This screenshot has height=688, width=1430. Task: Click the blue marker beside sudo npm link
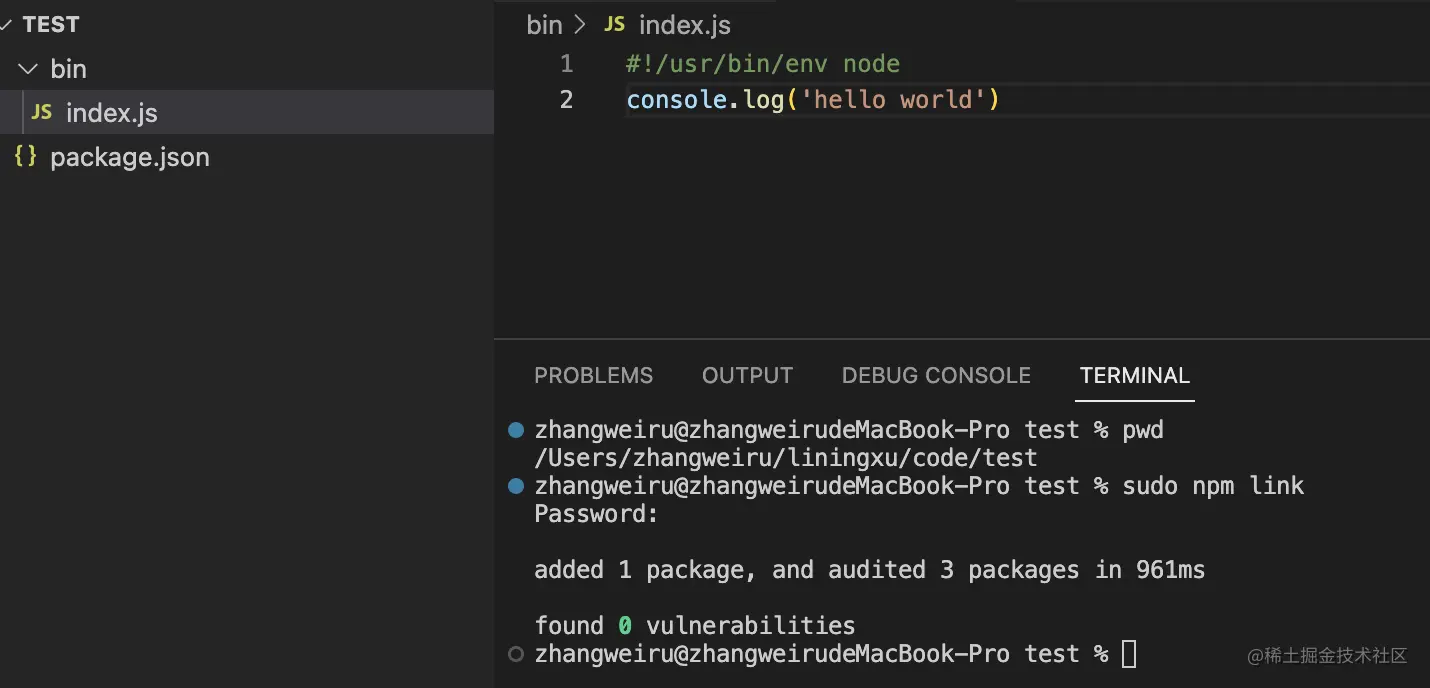516,486
